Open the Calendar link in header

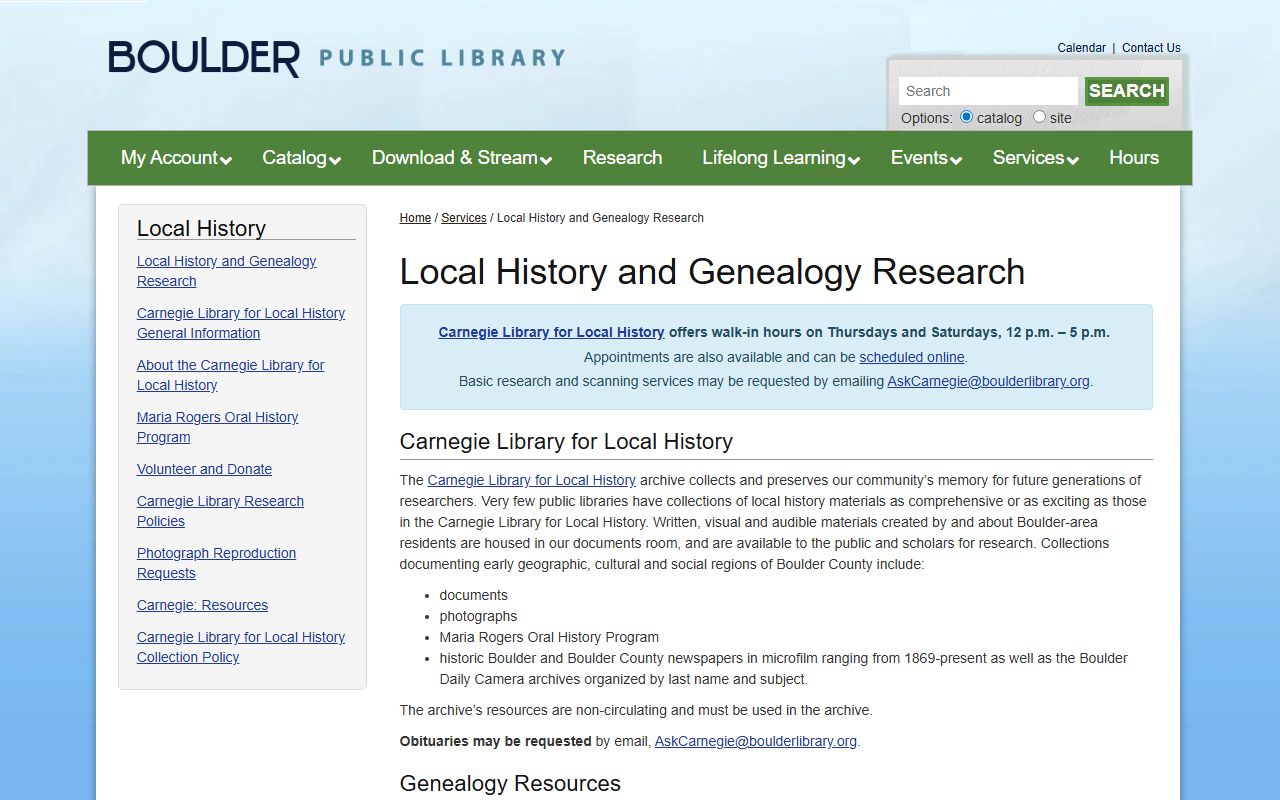click(1081, 48)
